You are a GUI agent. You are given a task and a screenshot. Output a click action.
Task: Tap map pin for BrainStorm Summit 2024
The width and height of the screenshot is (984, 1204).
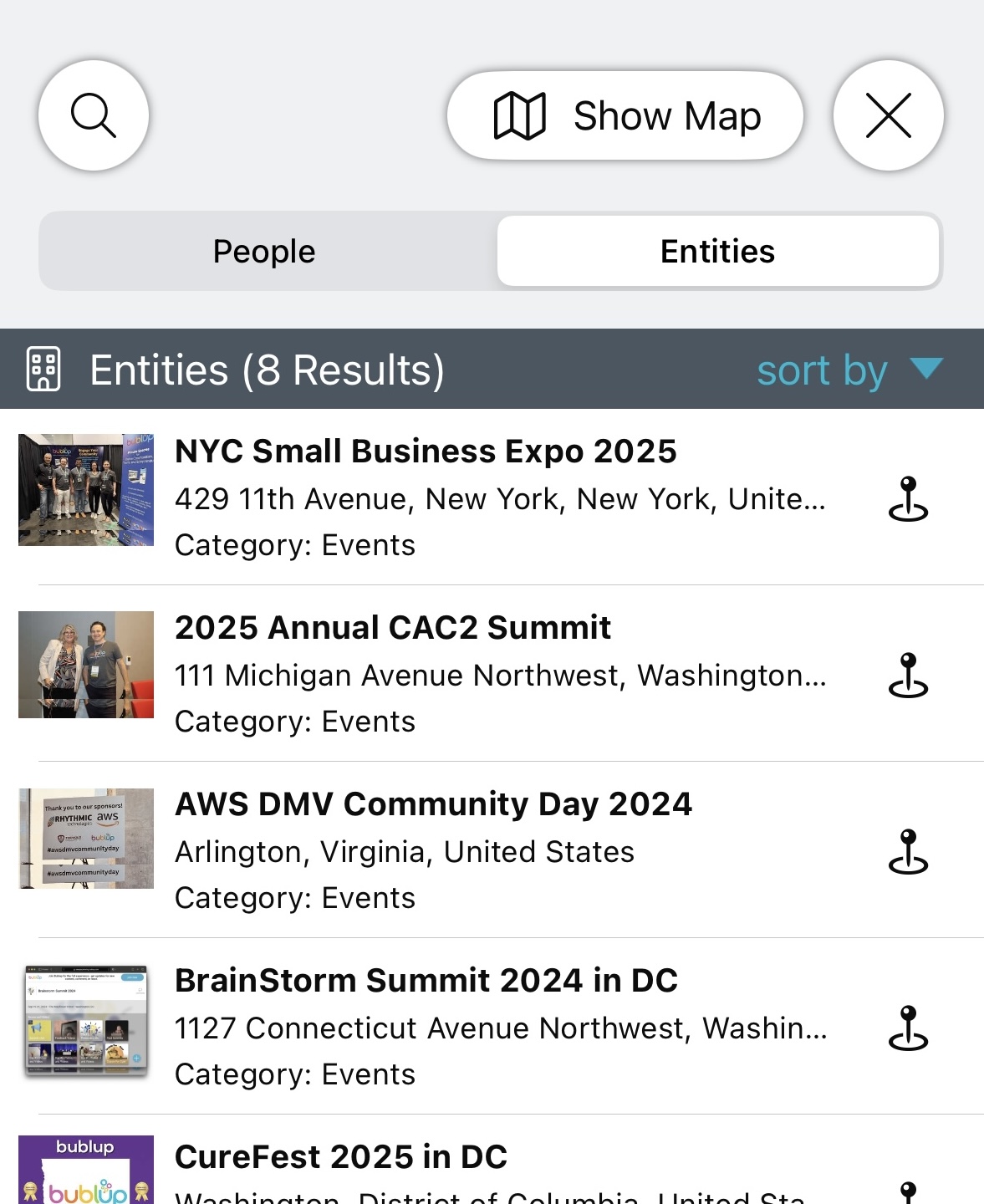pos(908,1028)
